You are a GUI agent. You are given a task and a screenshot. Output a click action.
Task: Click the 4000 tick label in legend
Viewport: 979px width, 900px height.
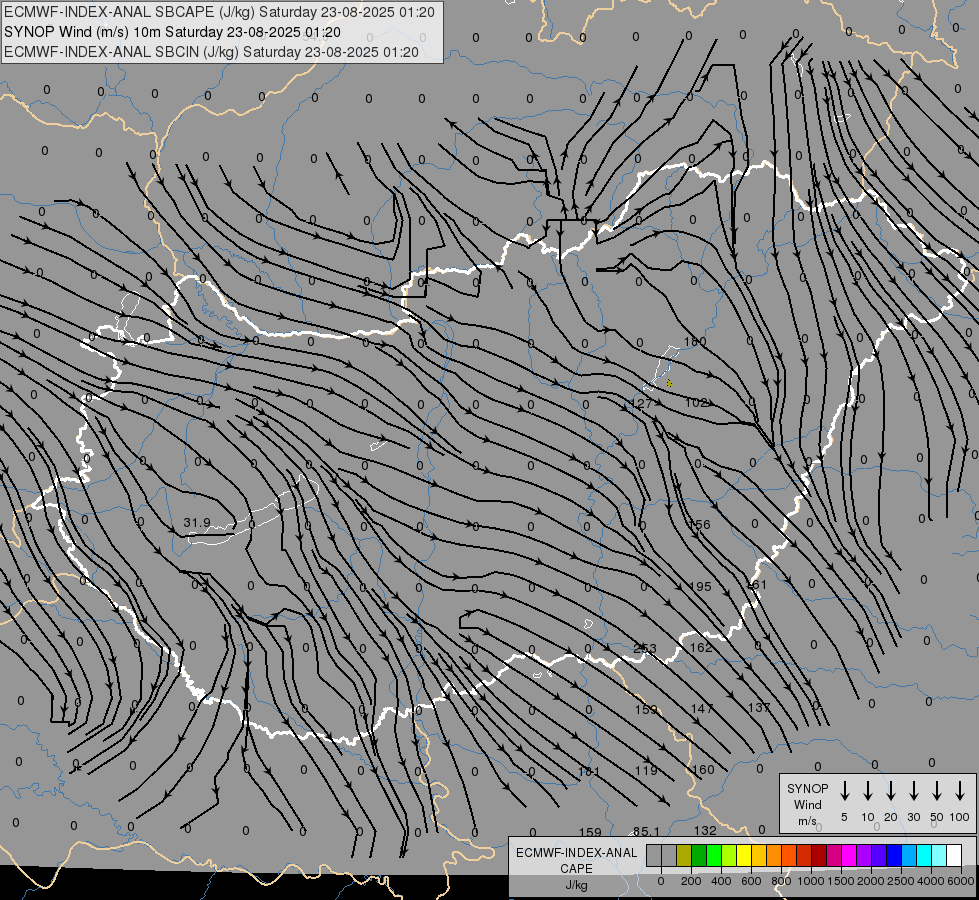tap(930, 881)
